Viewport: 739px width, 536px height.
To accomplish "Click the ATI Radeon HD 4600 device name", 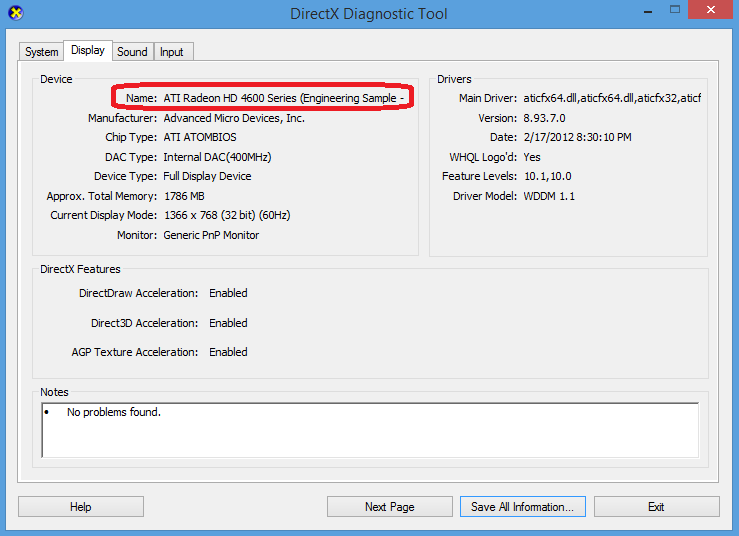I will (x=283, y=99).
